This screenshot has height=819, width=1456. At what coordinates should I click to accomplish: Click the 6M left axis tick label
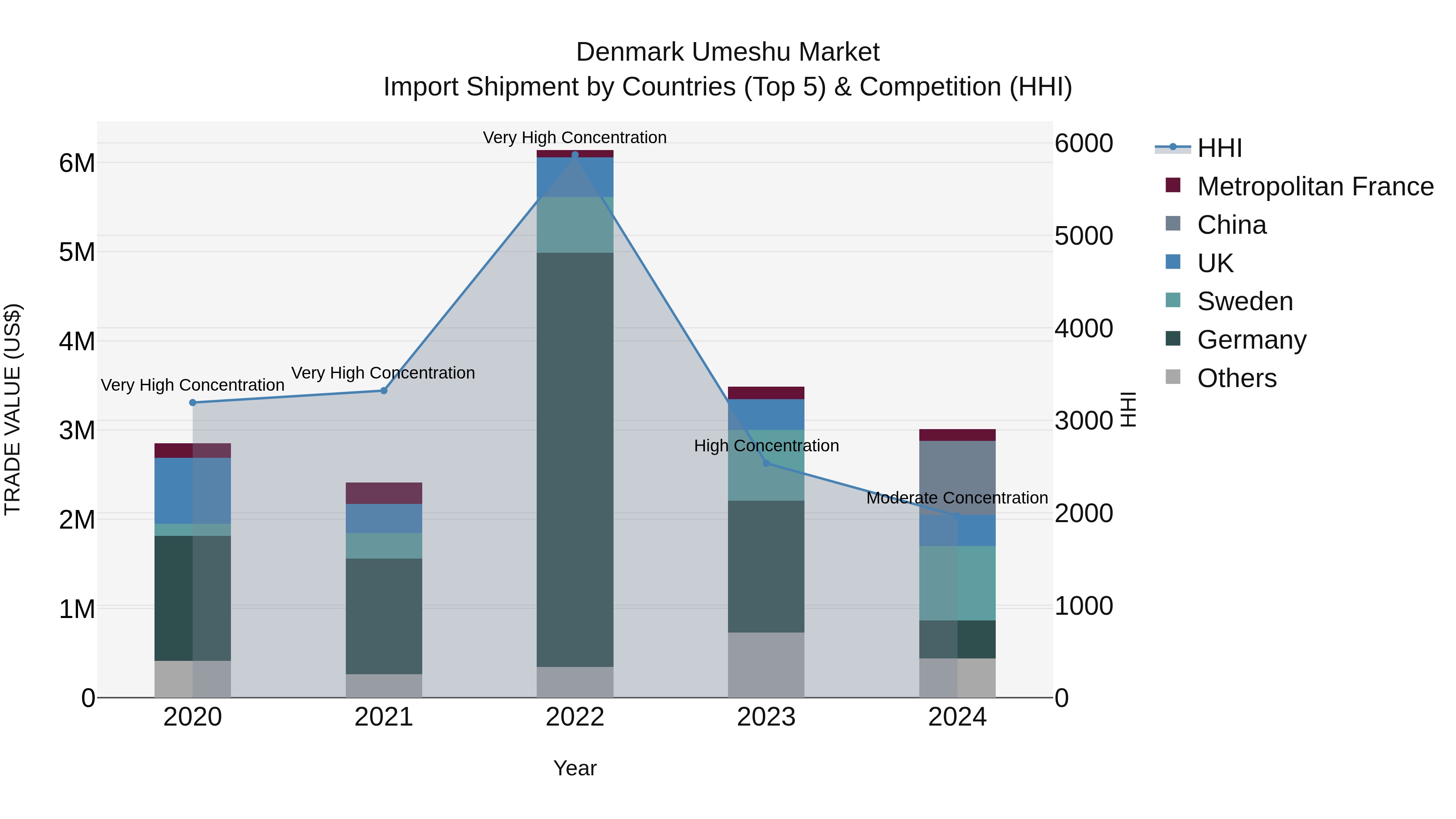pos(77,163)
